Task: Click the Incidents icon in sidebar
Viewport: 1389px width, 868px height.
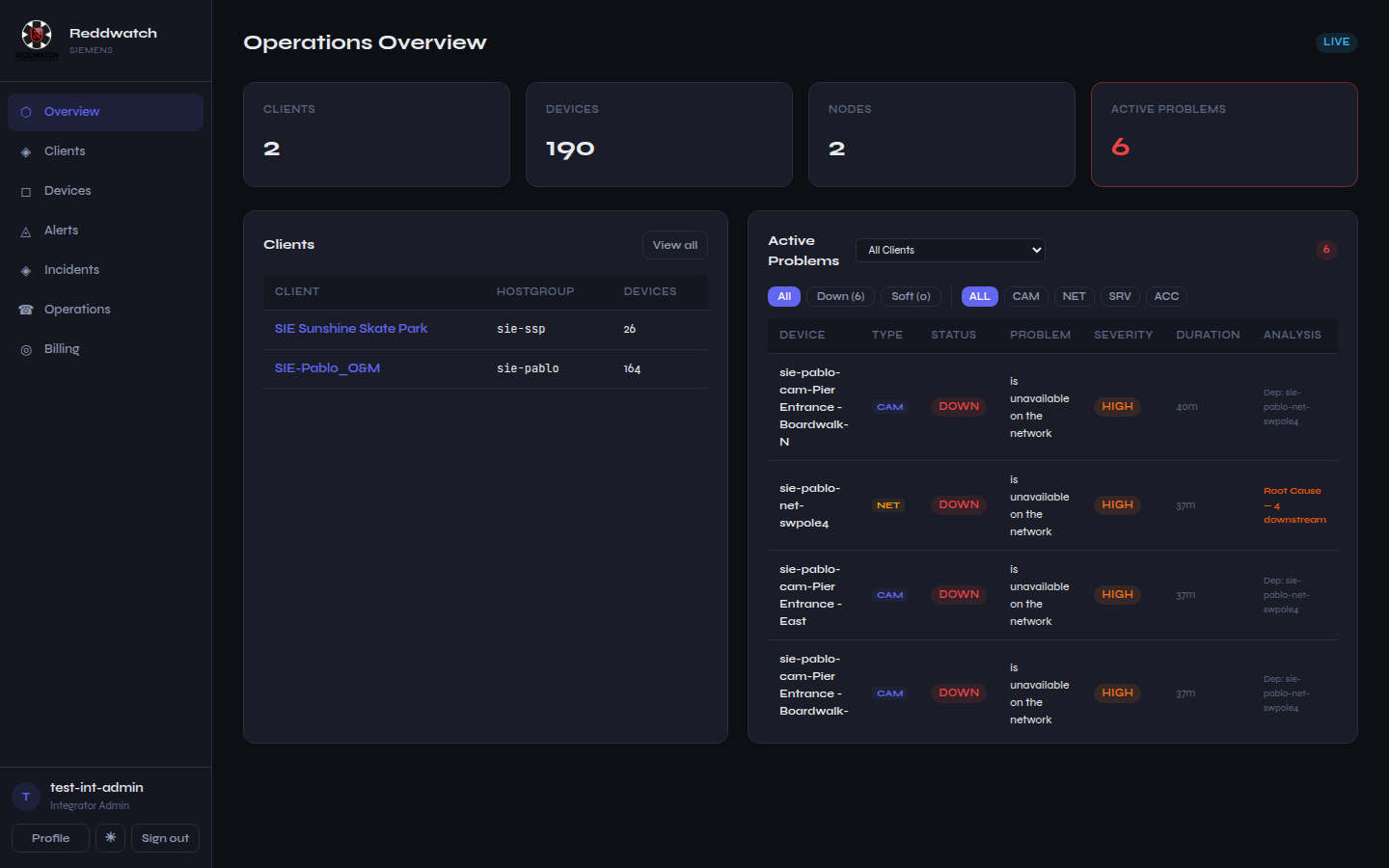Action: 26,270
